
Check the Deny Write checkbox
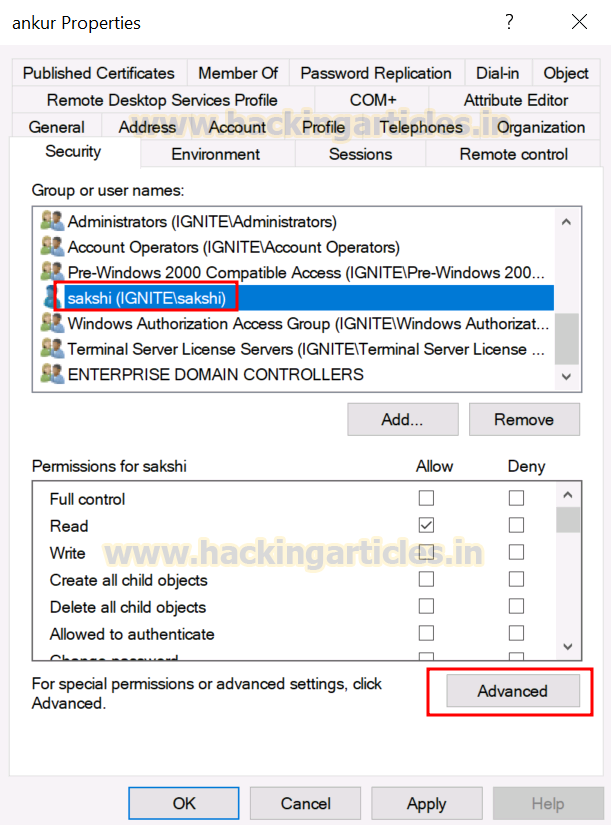(516, 552)
